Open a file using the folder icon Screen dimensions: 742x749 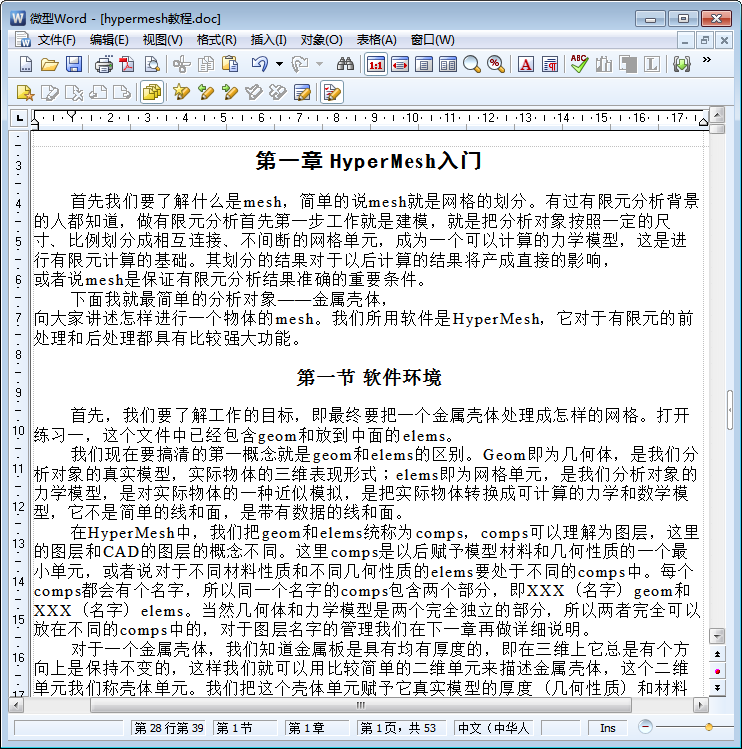pos(49,64)
